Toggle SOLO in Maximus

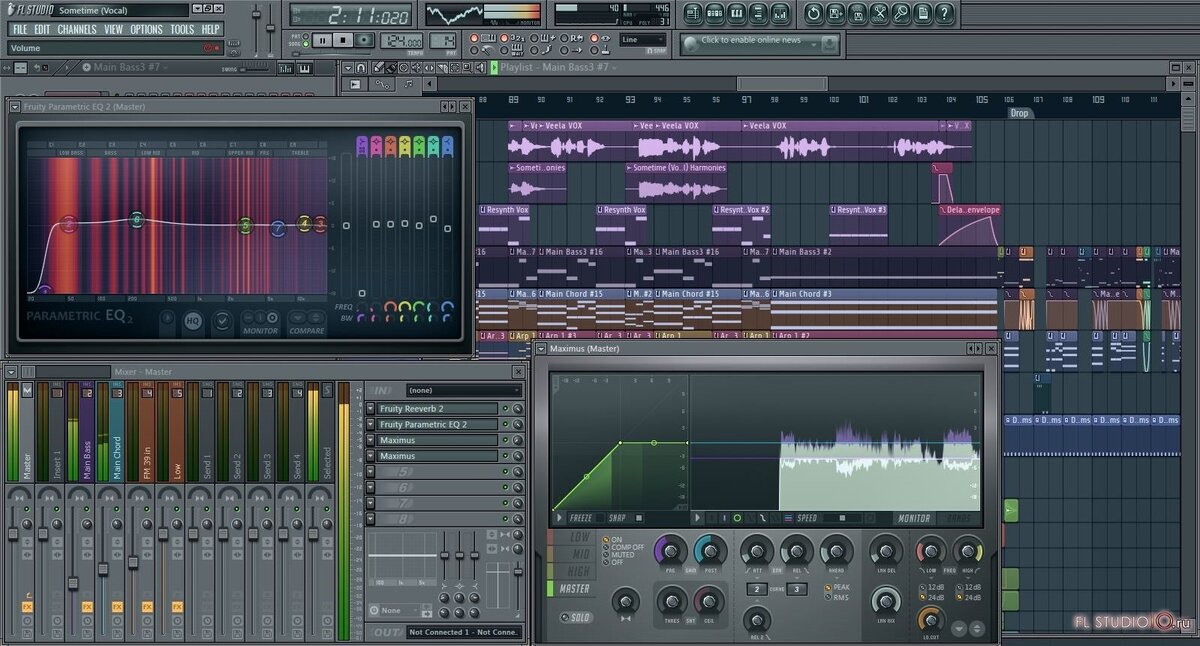[x=576, y=618]
